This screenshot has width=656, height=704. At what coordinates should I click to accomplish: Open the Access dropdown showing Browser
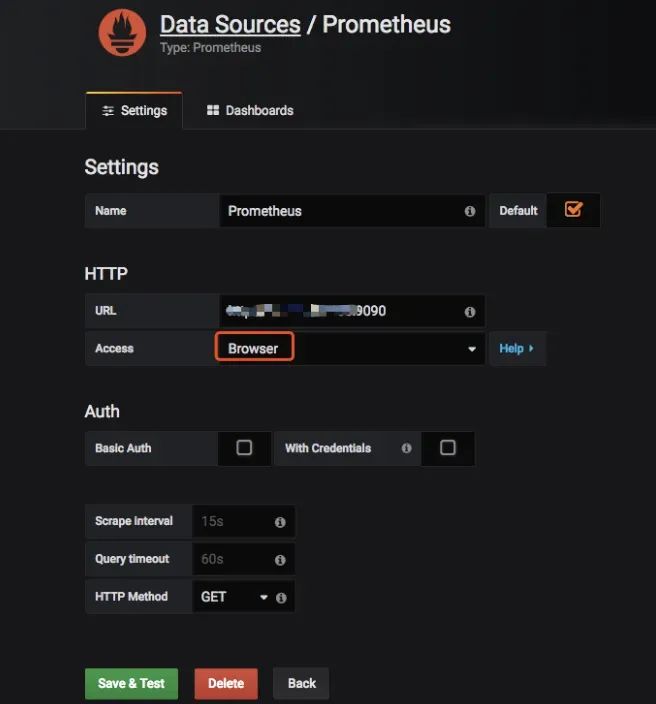click(x=352, y=348)
